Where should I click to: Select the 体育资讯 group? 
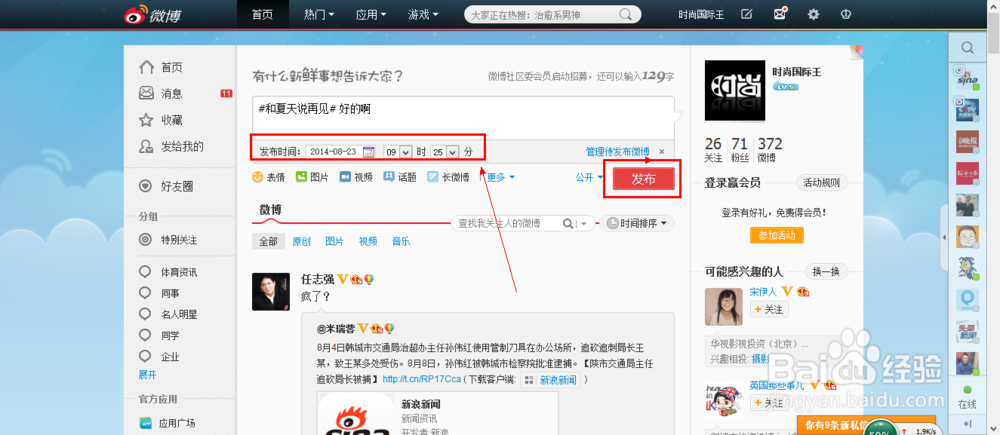pos(168,272)
